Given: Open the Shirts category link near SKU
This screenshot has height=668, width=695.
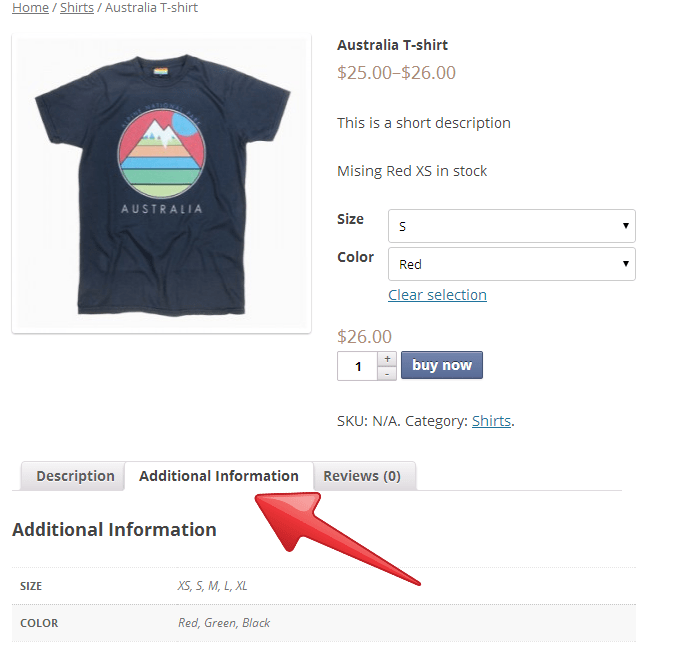Looking at the screenshot, I should point(491,421).
